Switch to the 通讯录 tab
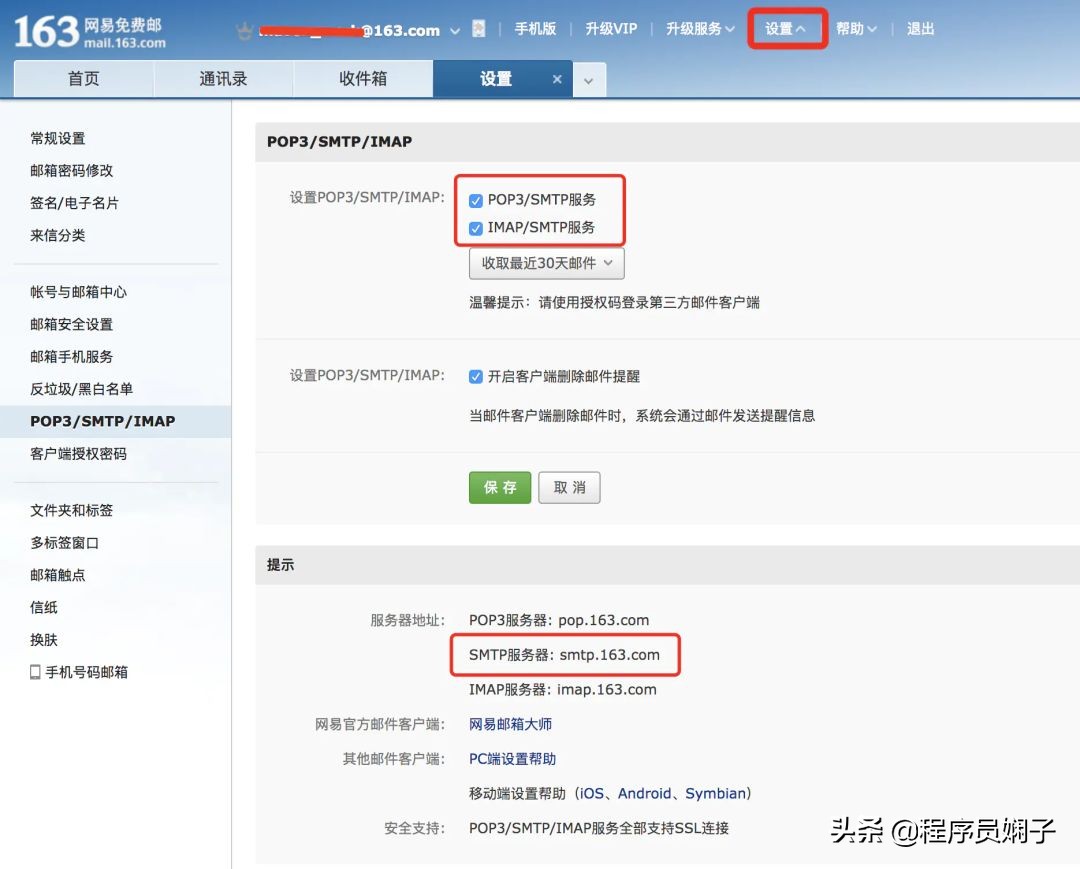This screenshot has height=869, width=1080. pyautogui.click(x=223, y=78)
